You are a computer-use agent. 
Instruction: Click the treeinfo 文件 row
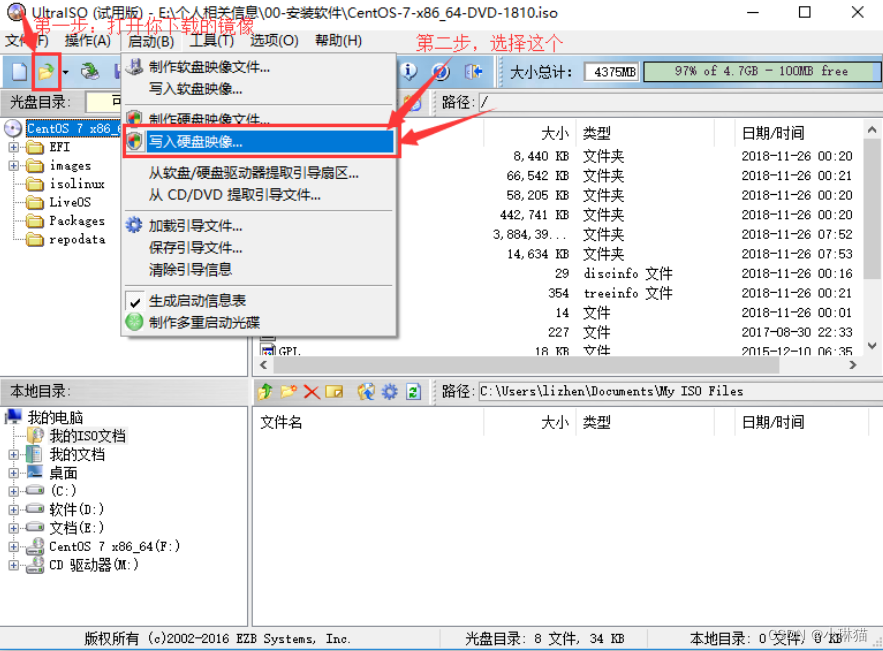[x=628, y=293]
